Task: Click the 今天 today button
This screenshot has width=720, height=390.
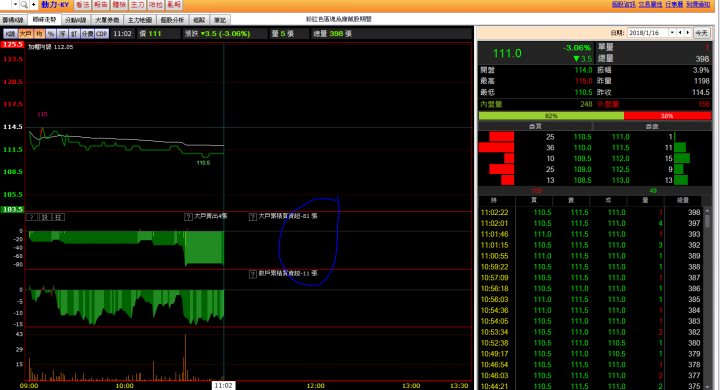Action: click(x=701, y=33)
